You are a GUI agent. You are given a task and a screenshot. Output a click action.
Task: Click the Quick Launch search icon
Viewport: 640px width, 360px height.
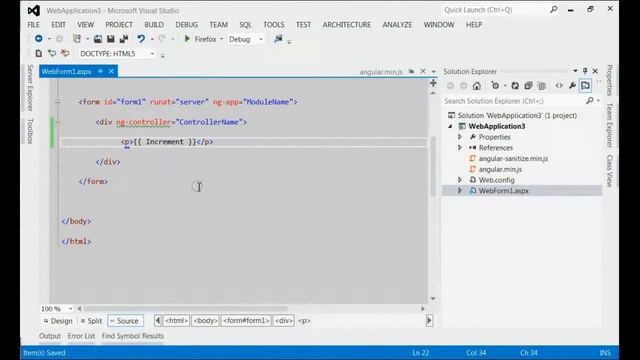(x=553, y=9)
